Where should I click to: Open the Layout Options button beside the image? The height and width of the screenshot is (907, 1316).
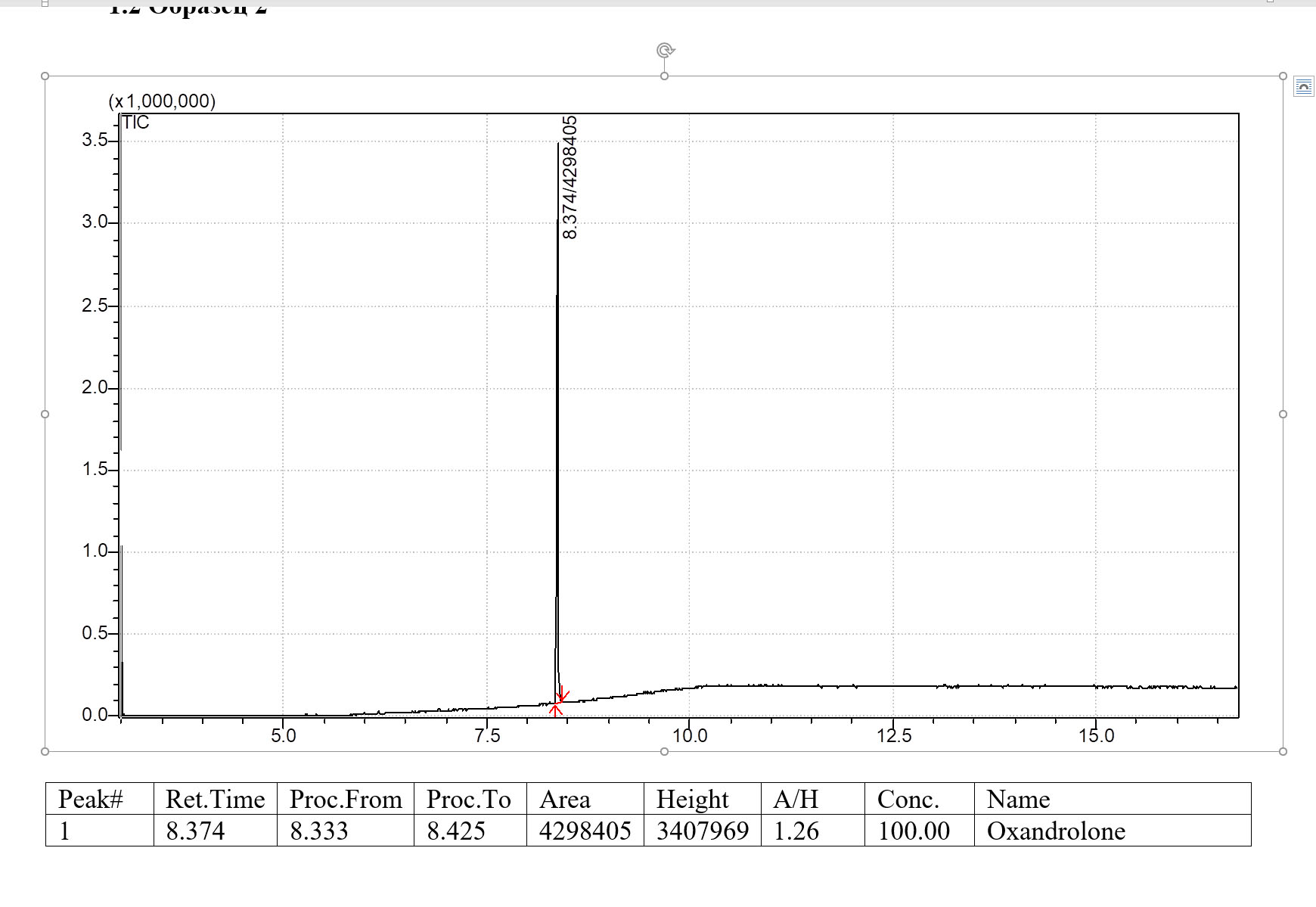1303,87
